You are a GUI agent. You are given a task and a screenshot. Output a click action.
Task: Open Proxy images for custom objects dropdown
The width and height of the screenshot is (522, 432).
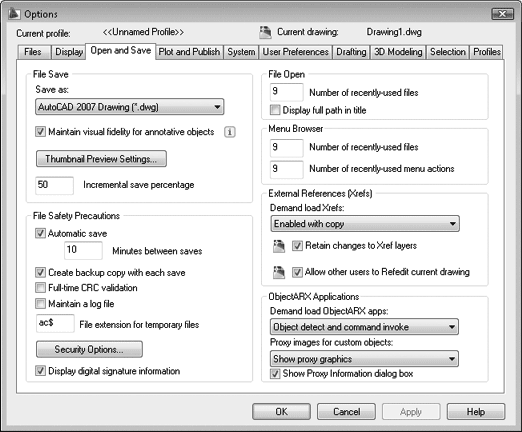364,359
